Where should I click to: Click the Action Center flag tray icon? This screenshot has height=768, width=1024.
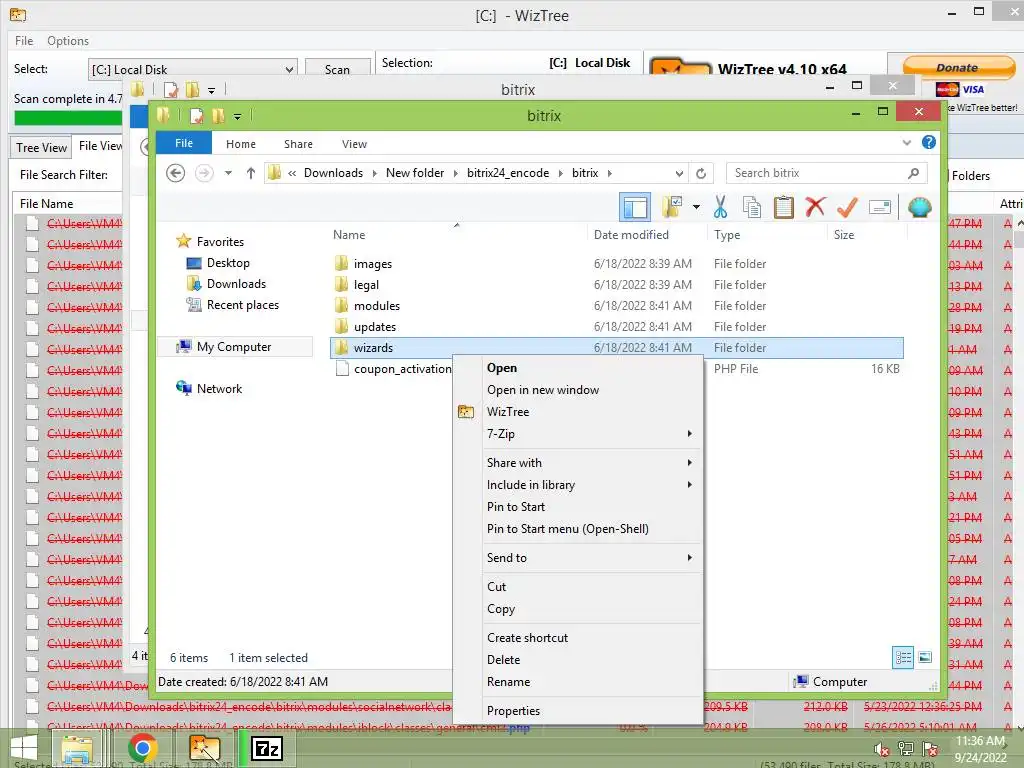coord(930,749)
